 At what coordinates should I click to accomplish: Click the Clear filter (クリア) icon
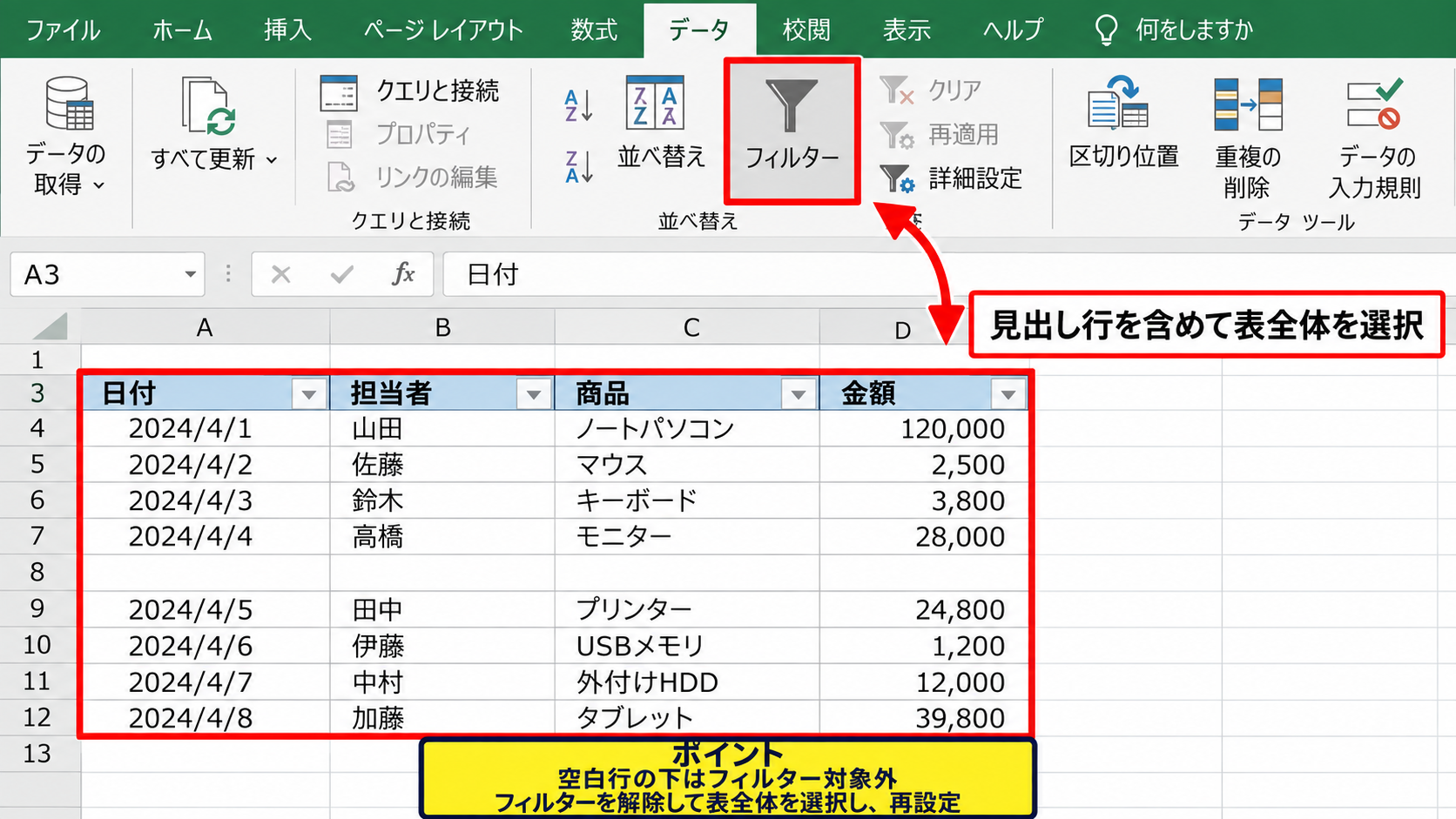coord(896,91)
